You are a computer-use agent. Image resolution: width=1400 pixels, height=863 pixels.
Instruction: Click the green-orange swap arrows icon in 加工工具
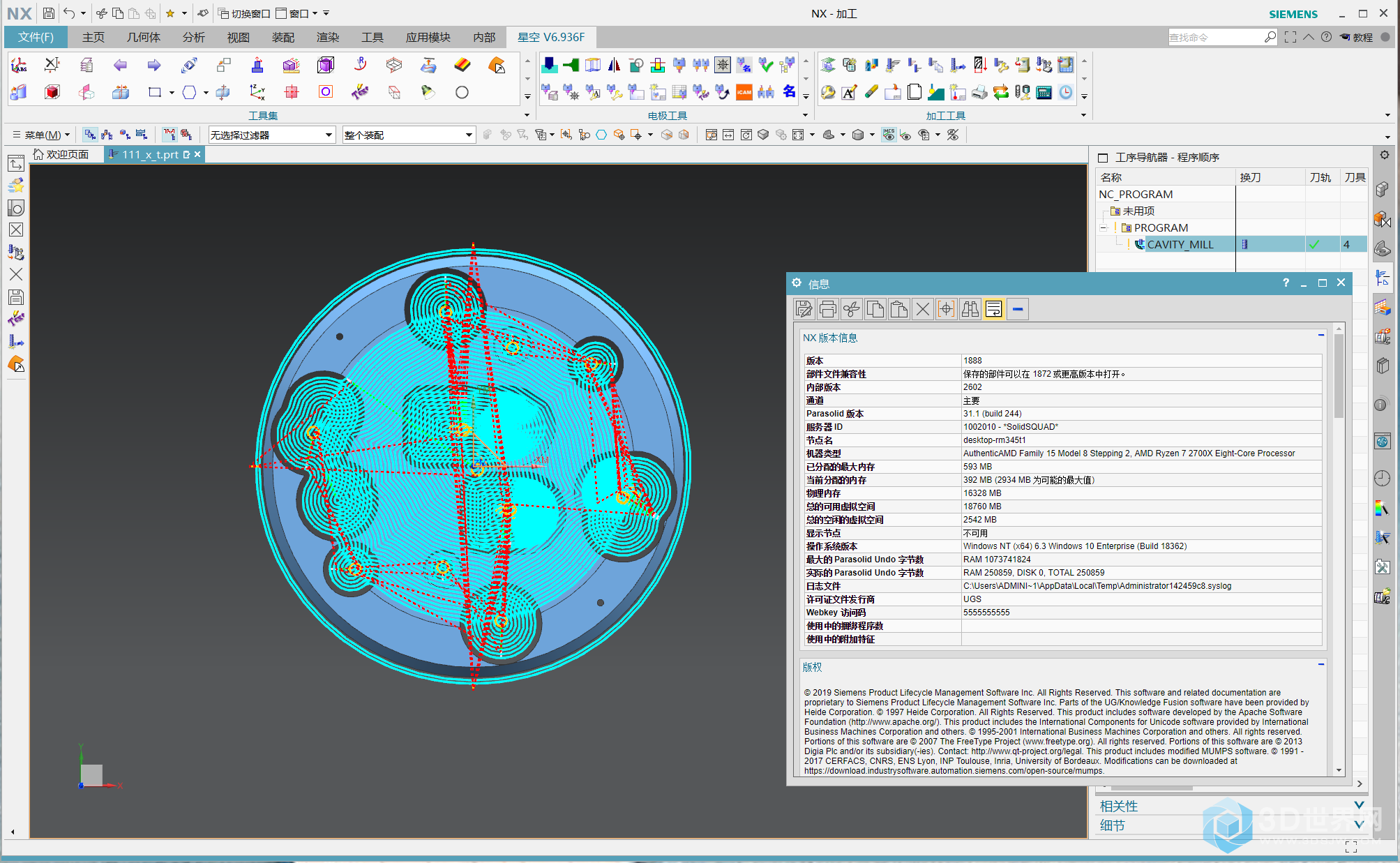(1001, 92)
